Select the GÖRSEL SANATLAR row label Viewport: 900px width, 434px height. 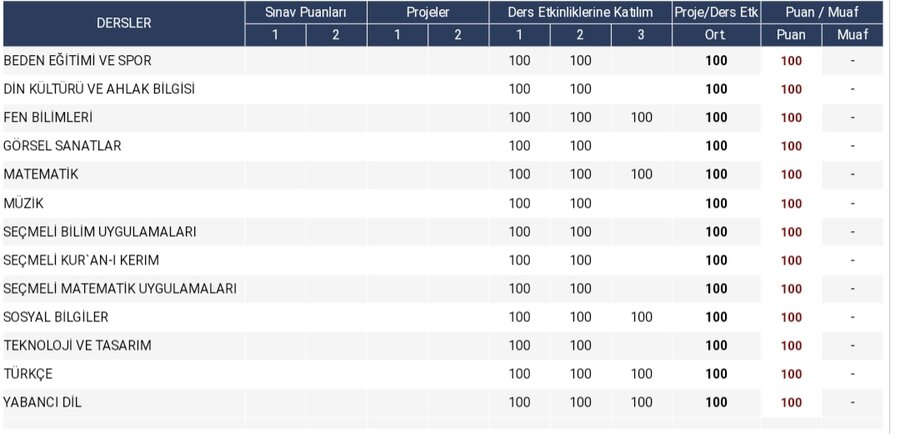[x=63, y=146]
